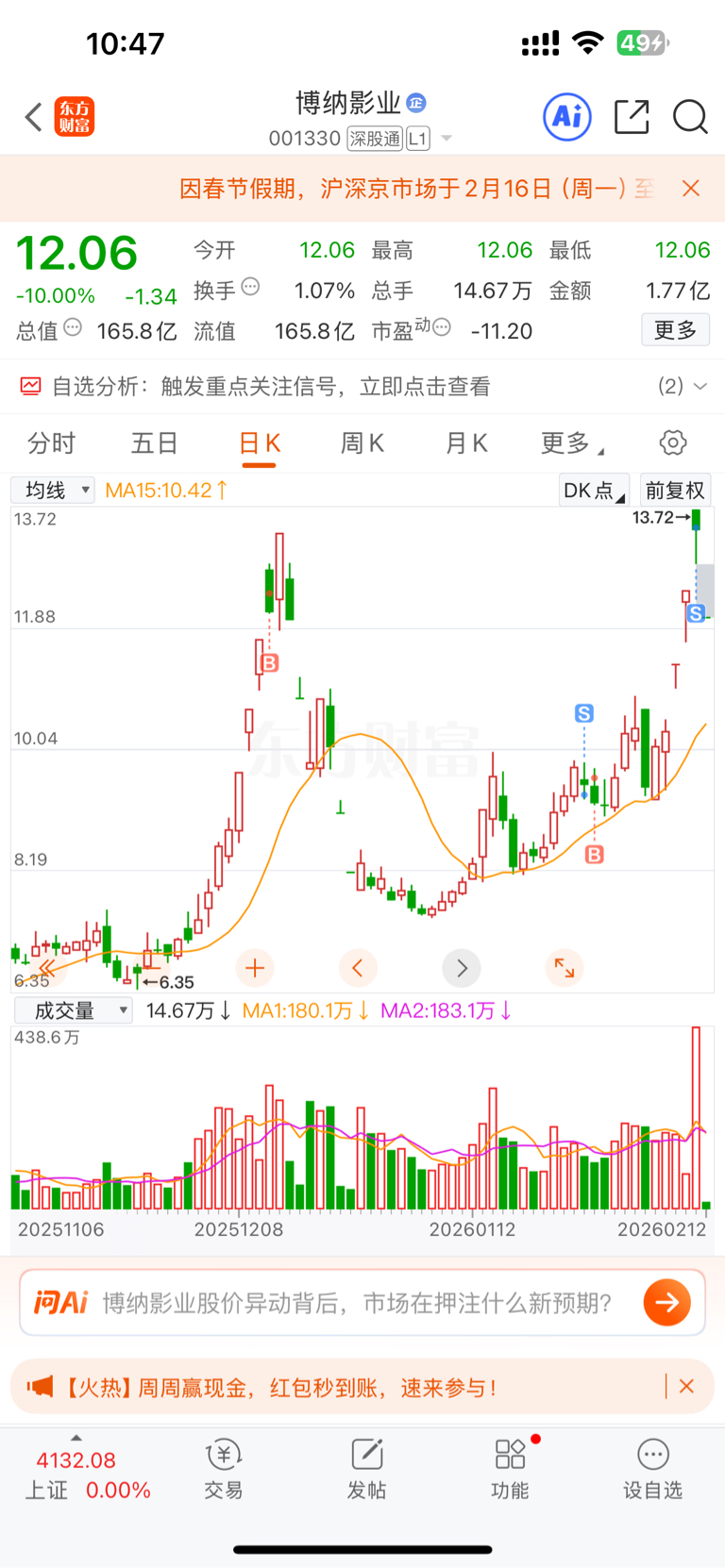Tap the megaphone promo icon
Image resolution: width=725 pixels, height=1568 pixels.
pos(40,1387)
